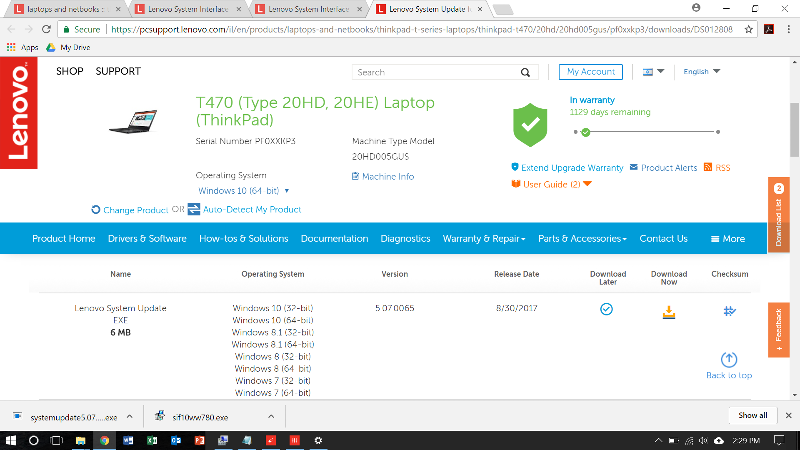The width and height of the screenshot is (800, 450).
Task: Open the English language dropdown
Action: 702,71
